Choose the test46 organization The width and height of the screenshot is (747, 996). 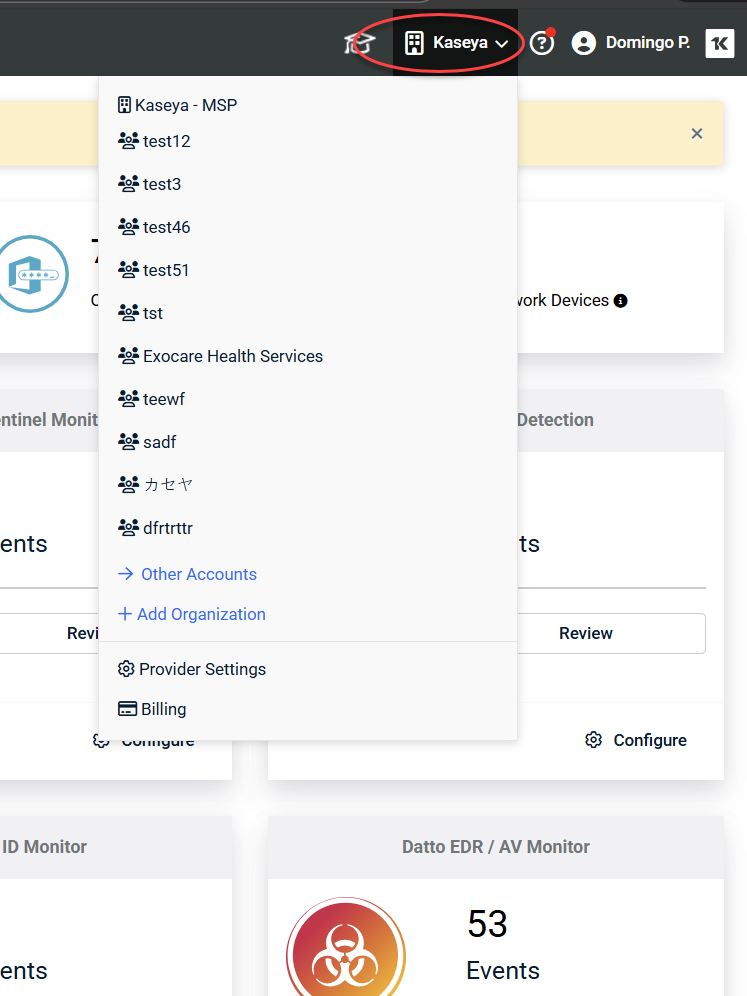pyautogui.click(x=165, y=227)
